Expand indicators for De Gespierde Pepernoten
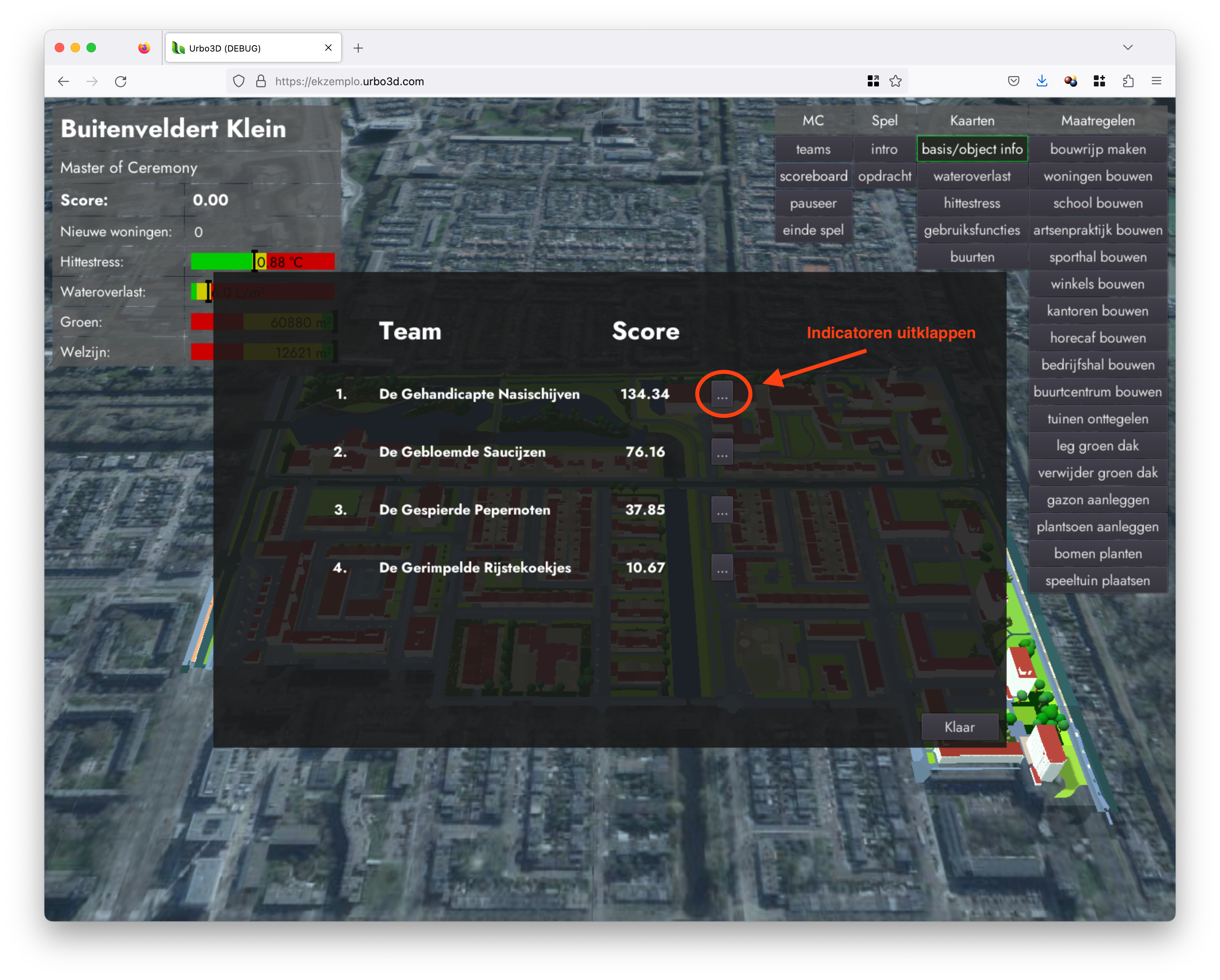1220x980 pixels. pos(722,509)
